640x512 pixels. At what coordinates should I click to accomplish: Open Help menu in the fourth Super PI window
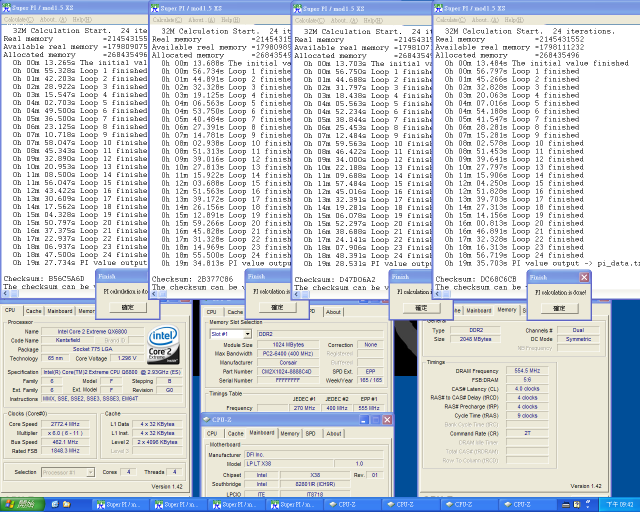point(515,20)
